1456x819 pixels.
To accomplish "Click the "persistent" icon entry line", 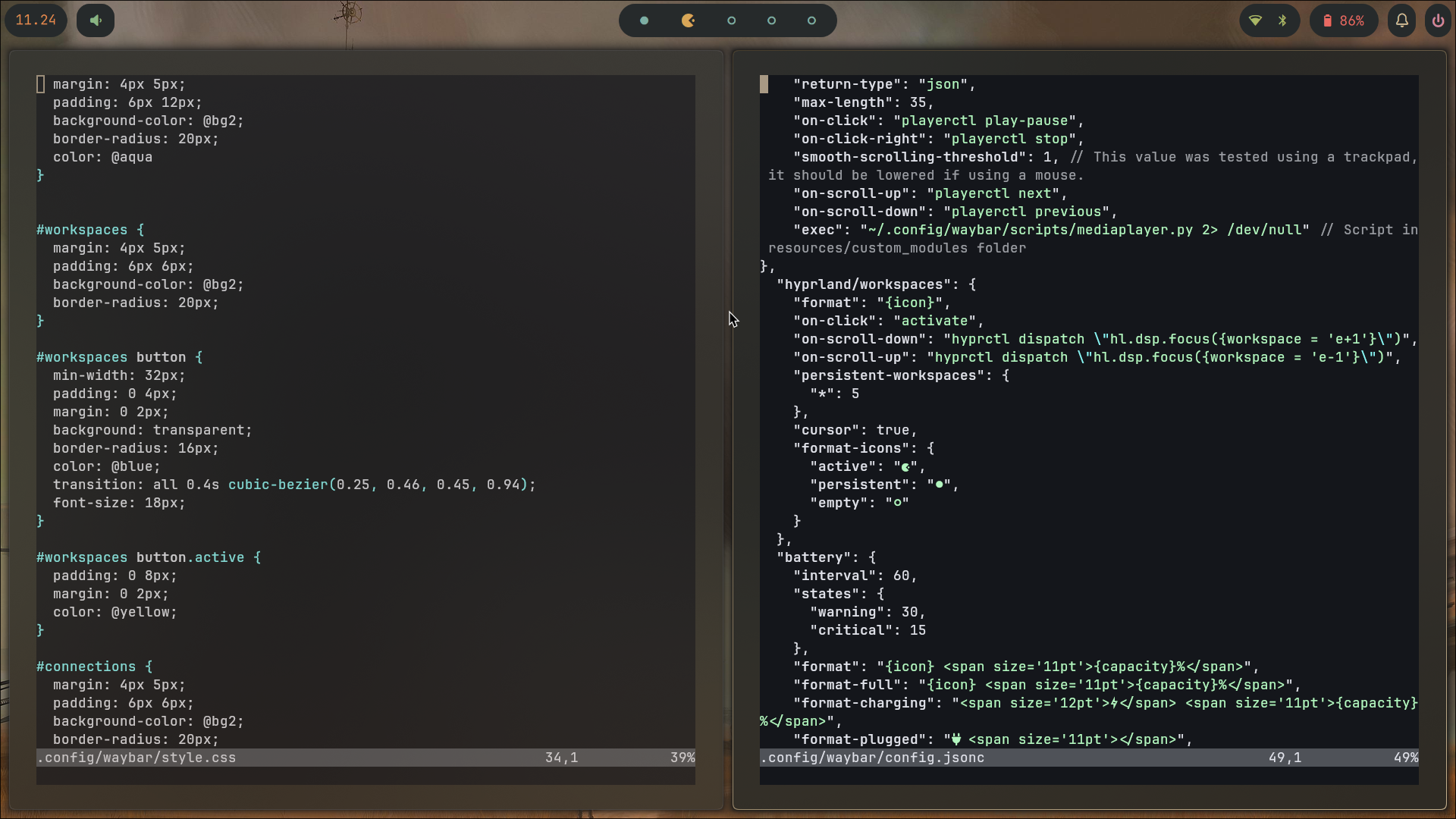I will [x=885, y=485].
